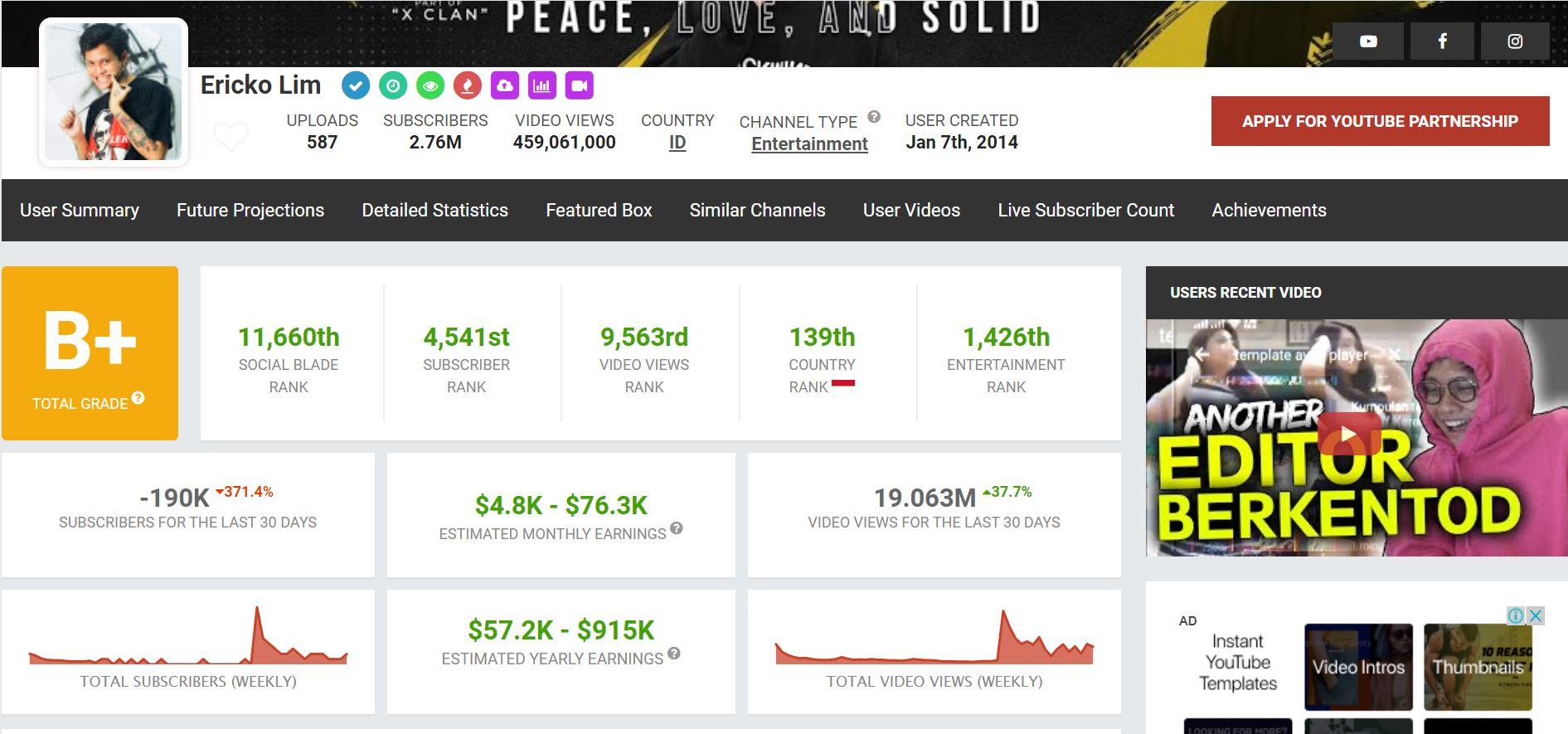Close the Instant YouTube Templates ad

(1536, 615)
